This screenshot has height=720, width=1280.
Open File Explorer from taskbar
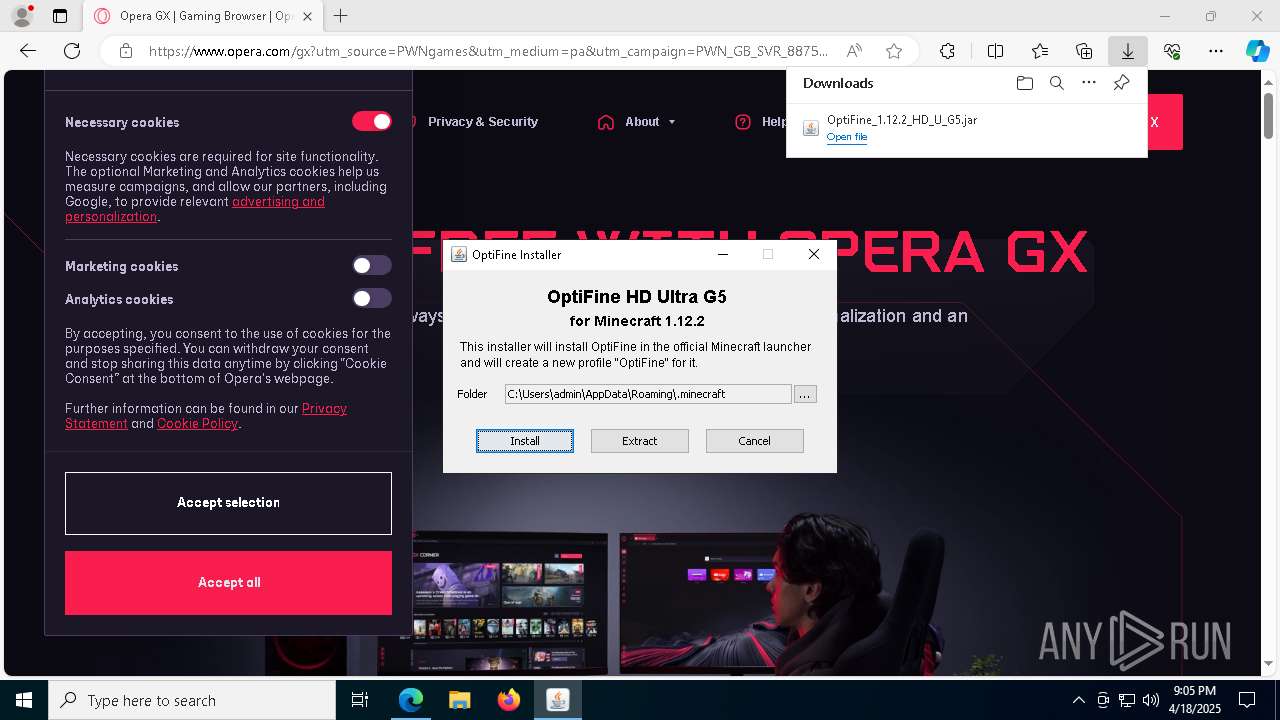coord(459,700)
